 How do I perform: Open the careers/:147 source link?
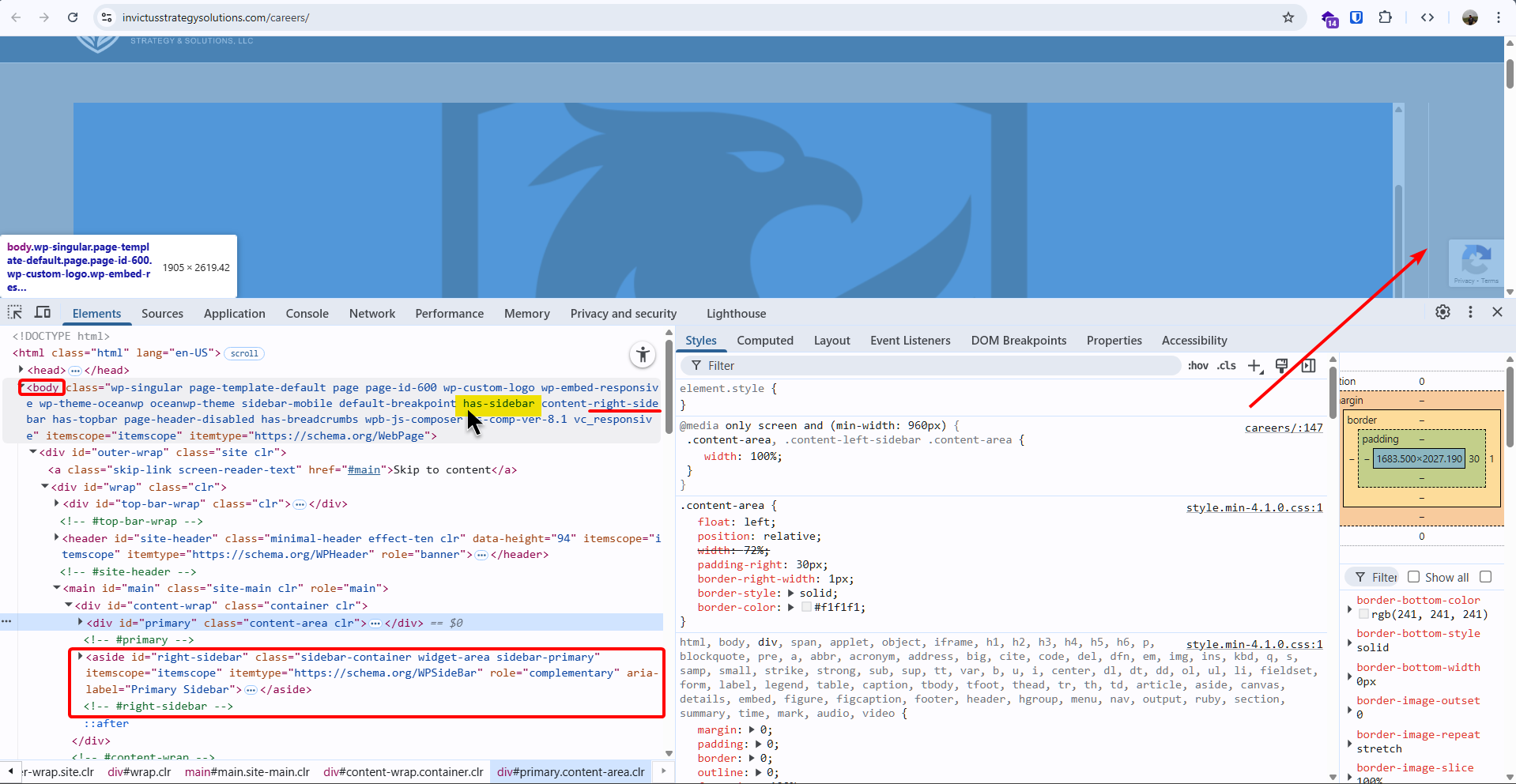point(1284,428)
